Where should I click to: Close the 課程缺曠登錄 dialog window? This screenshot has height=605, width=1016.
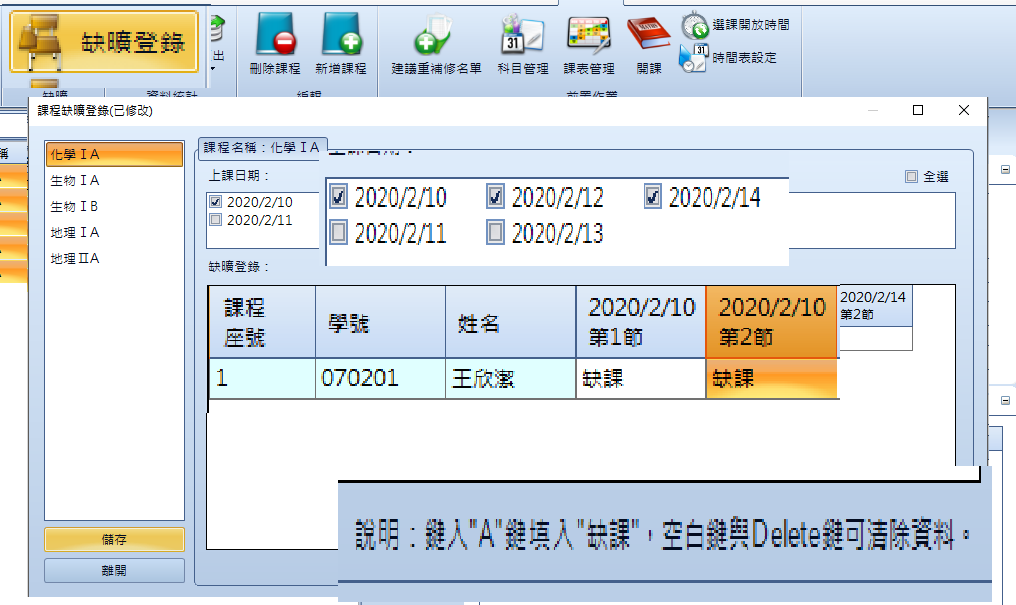964,110
